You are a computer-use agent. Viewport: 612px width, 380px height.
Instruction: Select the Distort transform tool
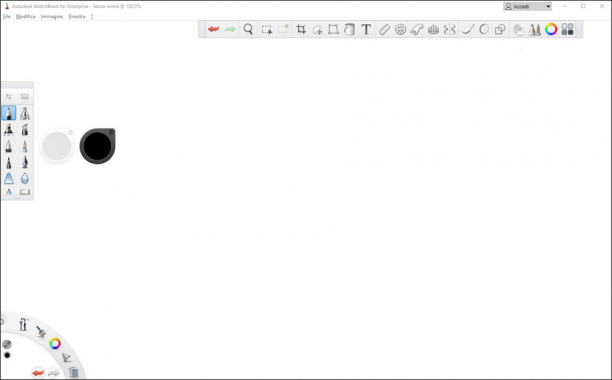point(333,29)
